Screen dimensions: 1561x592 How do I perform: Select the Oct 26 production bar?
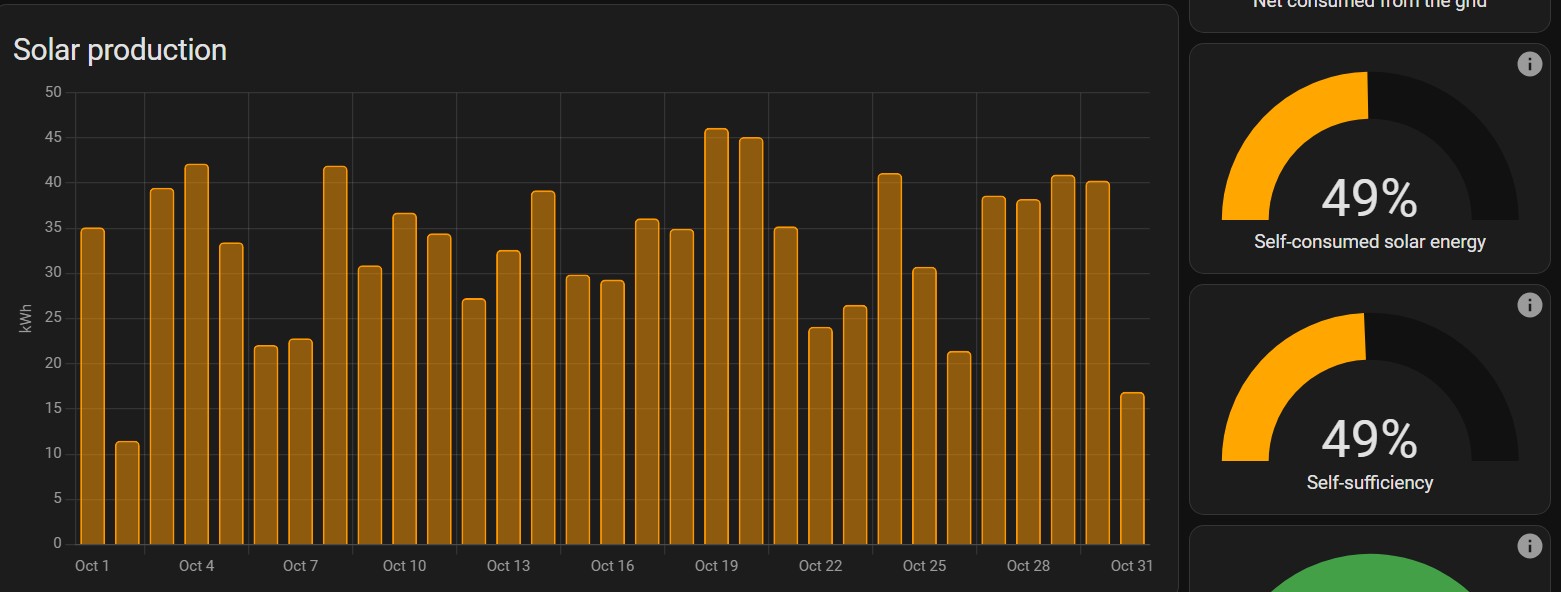pyautogui.click(x=959, y=448)
